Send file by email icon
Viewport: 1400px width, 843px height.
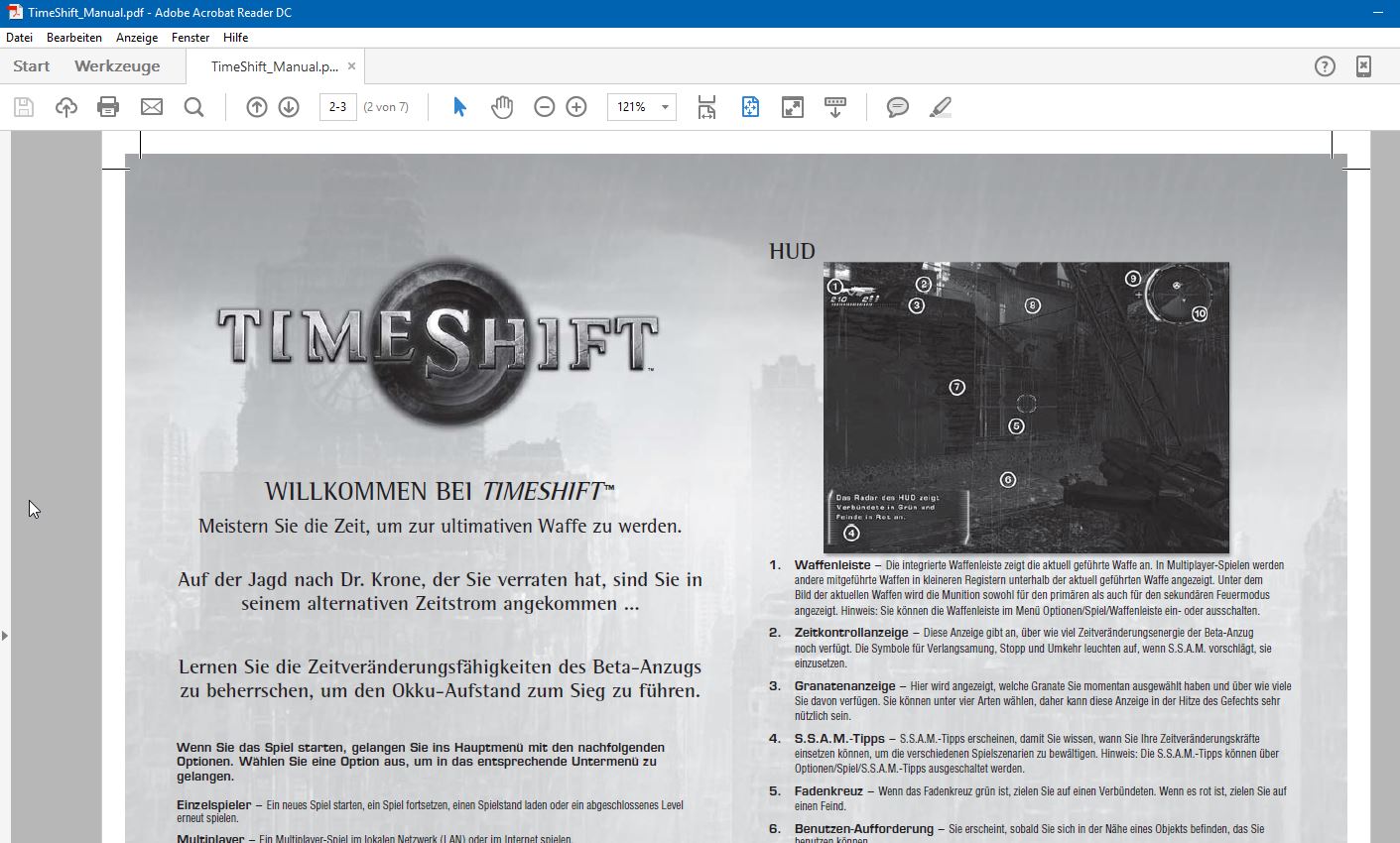click(x=152, y=107)
